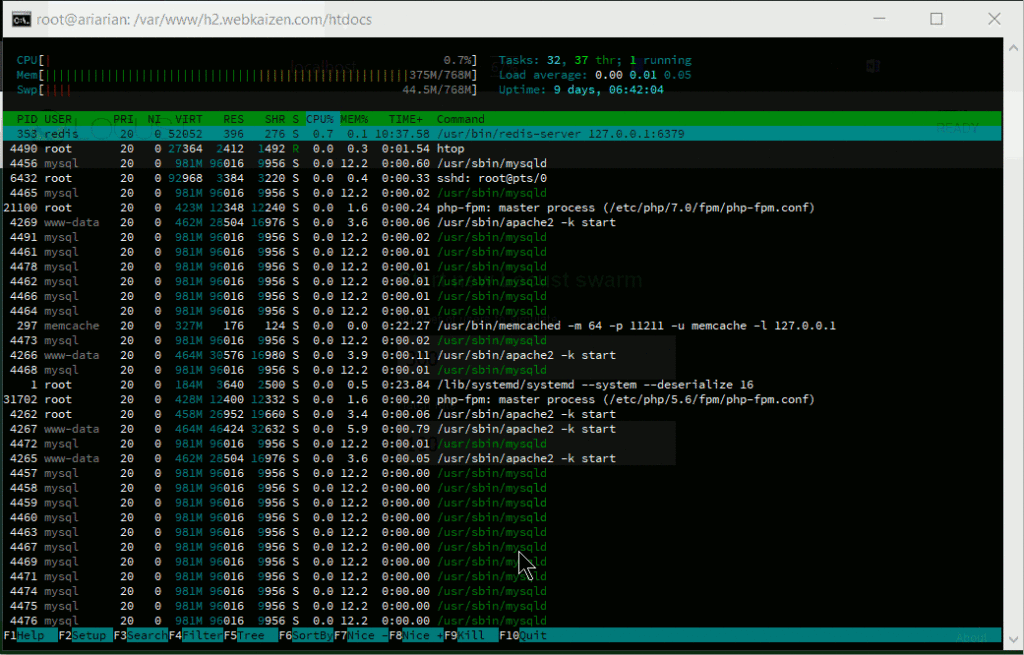Select php-fpm 7.0 master process row
This screenshot has height=655, width=1024.
pos(502,208)
